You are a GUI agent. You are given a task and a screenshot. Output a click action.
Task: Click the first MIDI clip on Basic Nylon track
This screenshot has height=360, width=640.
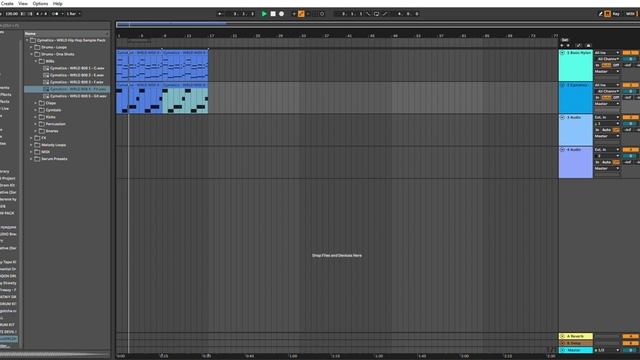[x=139, y=67]
